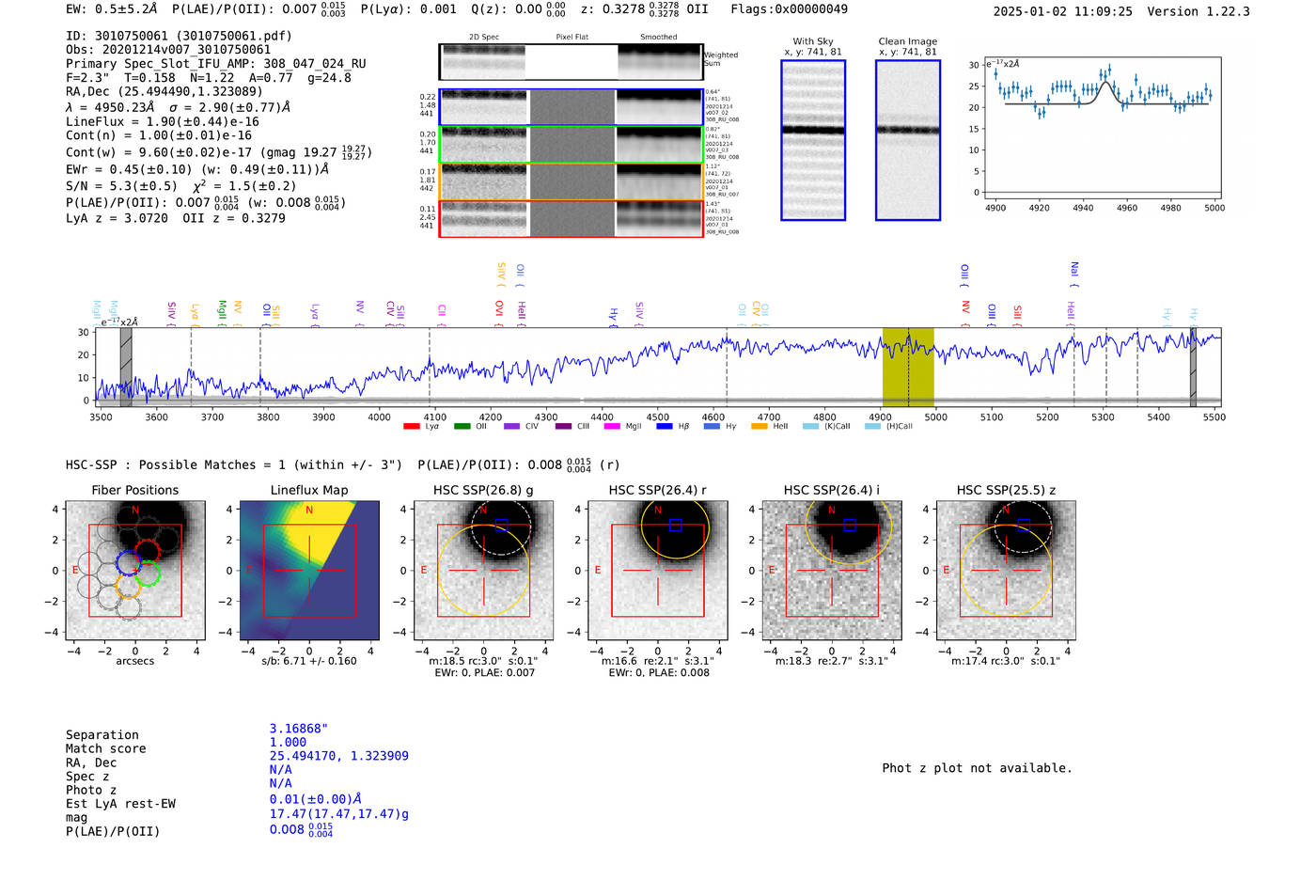Click the yellow highlighted band in spectrum
Screen dimensions: 1316x896
point(908,367)
